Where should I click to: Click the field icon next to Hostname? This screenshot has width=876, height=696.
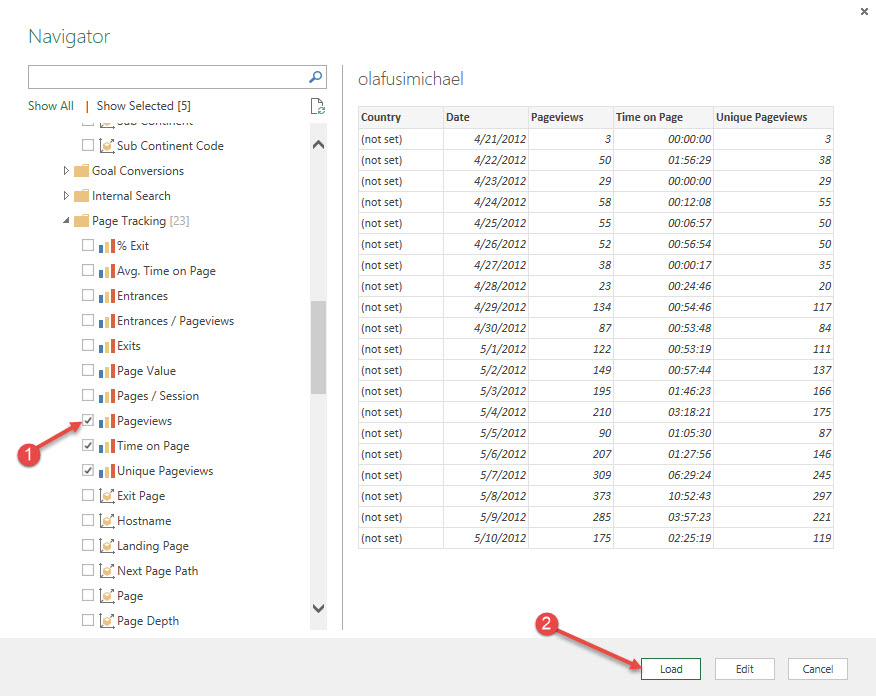coord(106,520)
